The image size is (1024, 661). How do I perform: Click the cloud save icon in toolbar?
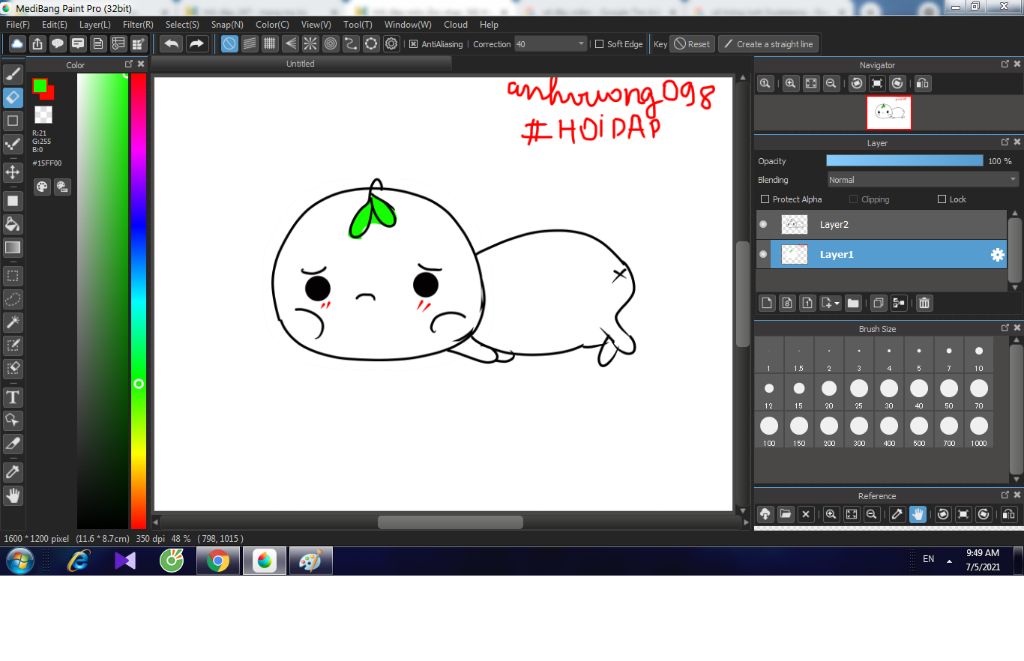point(17,44)
